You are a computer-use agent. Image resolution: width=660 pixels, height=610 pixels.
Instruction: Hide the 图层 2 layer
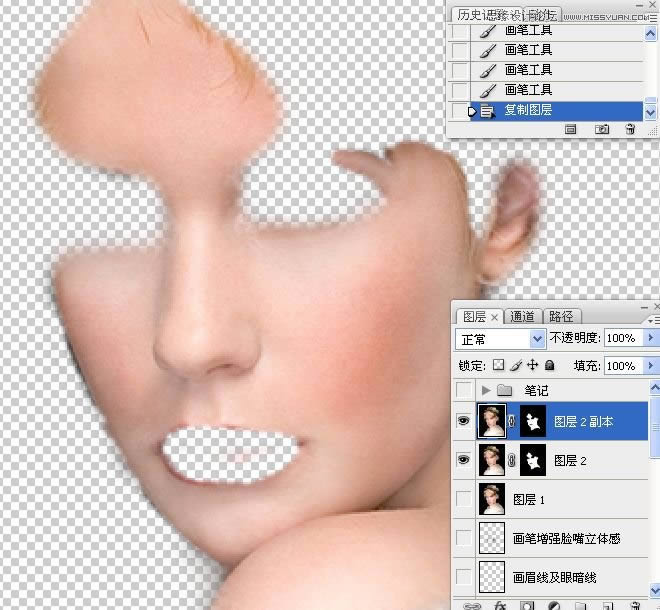point(463,460)
